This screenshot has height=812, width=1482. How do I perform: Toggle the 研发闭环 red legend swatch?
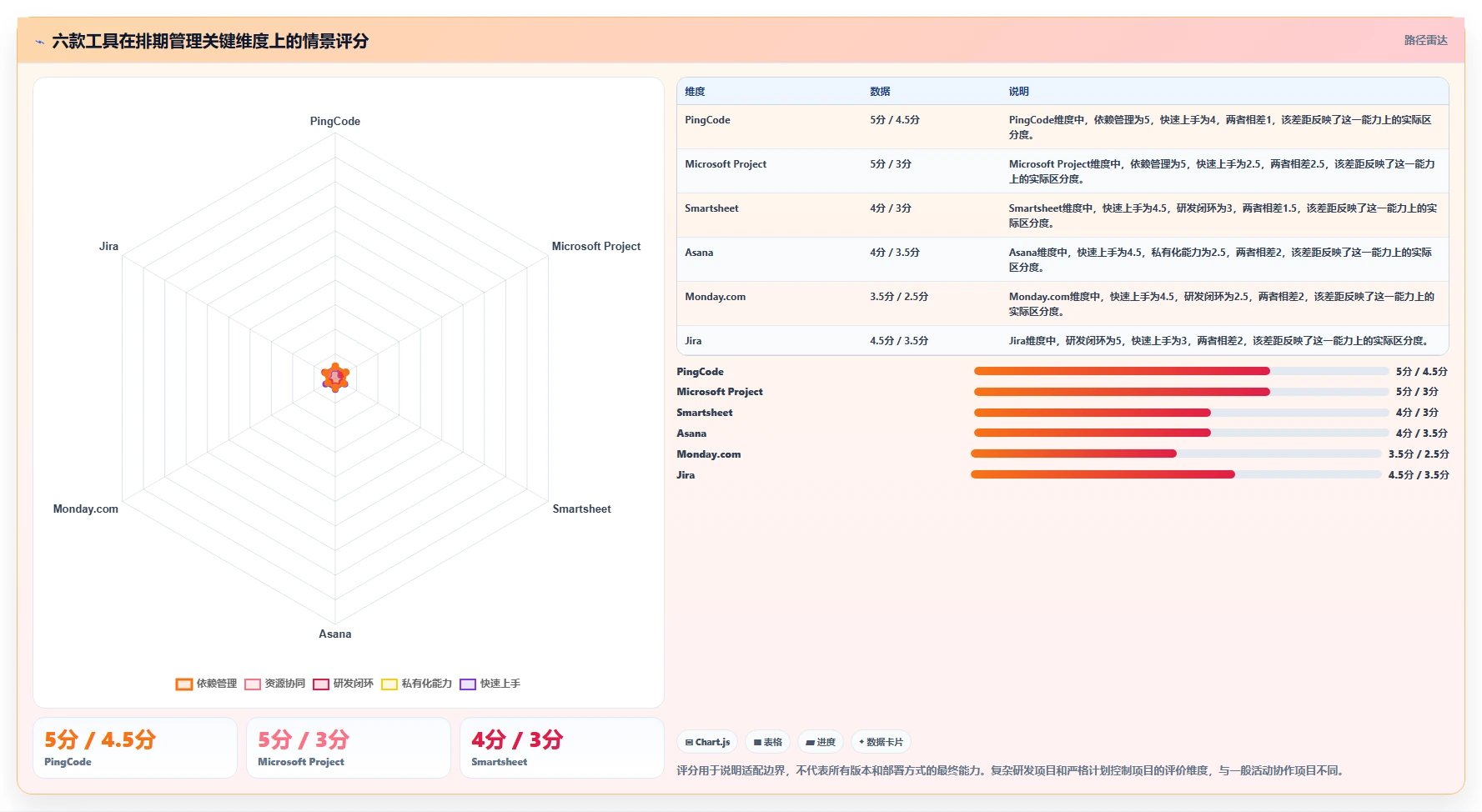(x=321, y=684)
